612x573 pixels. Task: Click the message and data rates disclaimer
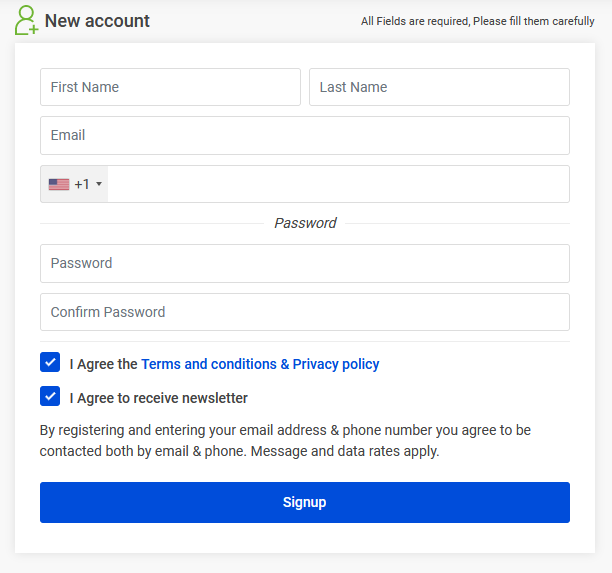click(x=285, y=441)
